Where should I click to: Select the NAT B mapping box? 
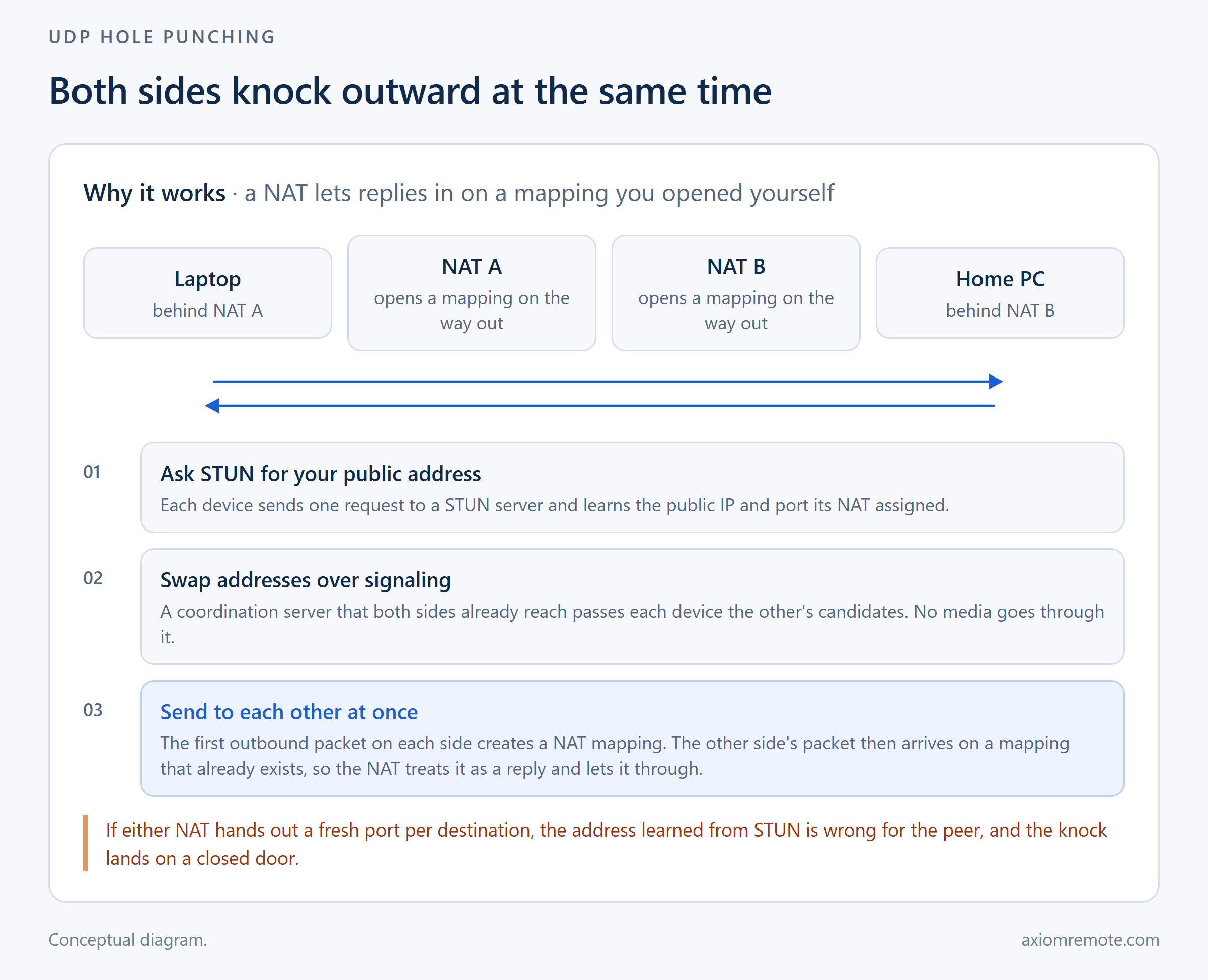[x=735, y=293]
